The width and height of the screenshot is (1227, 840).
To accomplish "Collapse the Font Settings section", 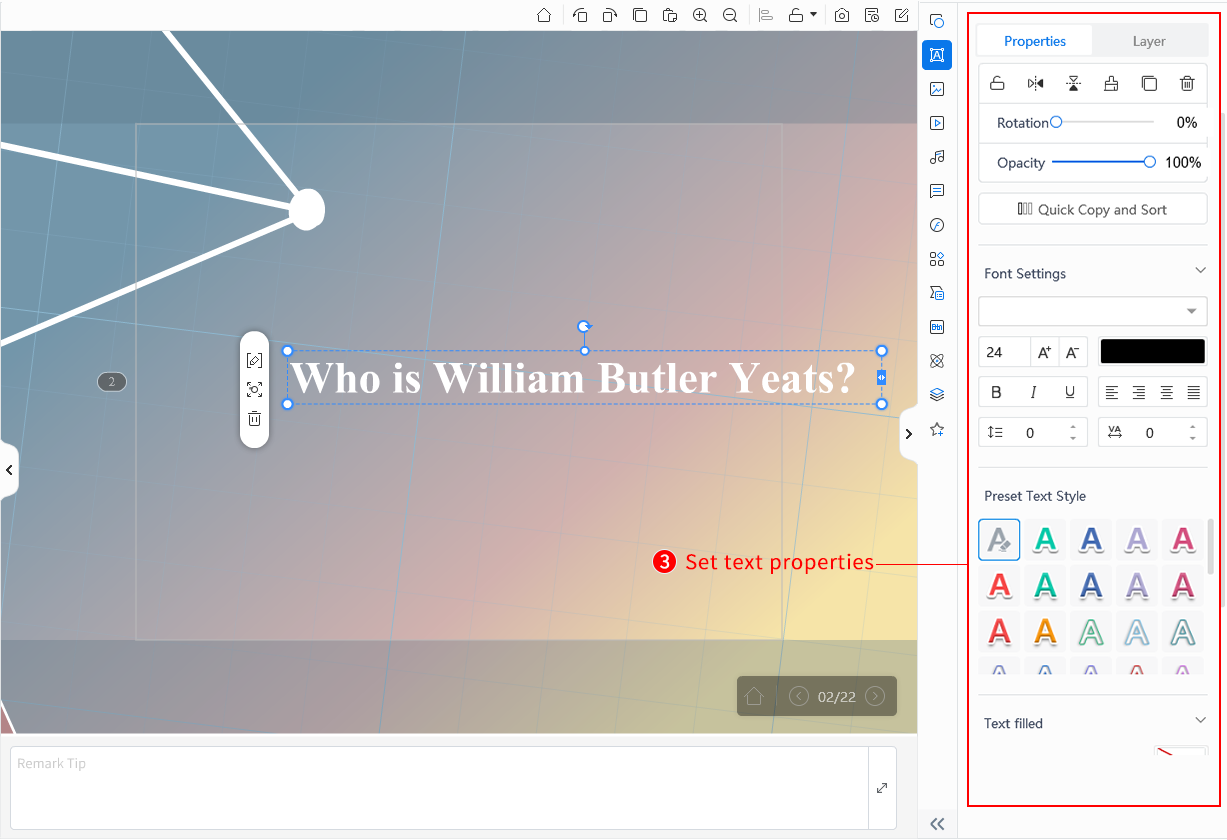I will [x=1201, y=271].
